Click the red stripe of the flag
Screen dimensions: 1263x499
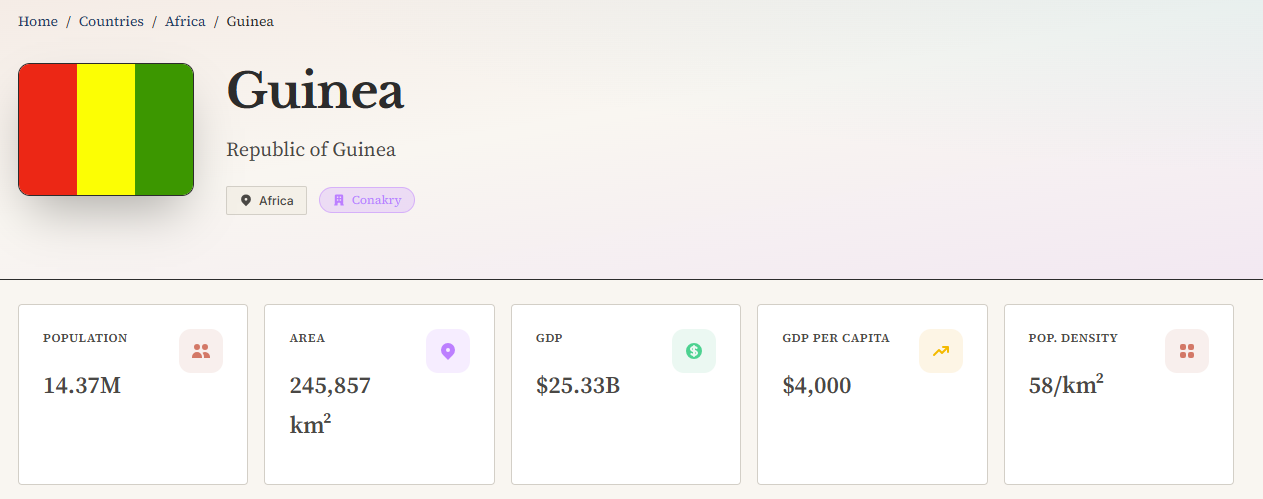pos(48,129)
